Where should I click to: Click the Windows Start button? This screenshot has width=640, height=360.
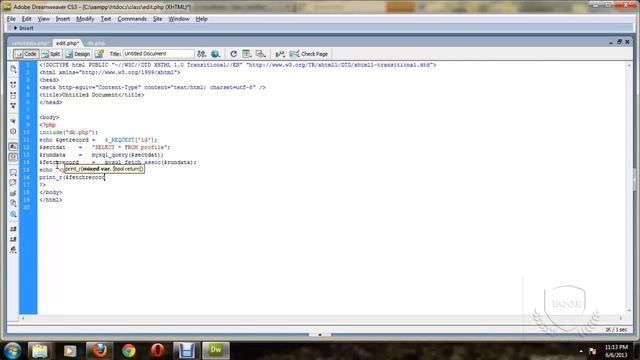[13, 351]
